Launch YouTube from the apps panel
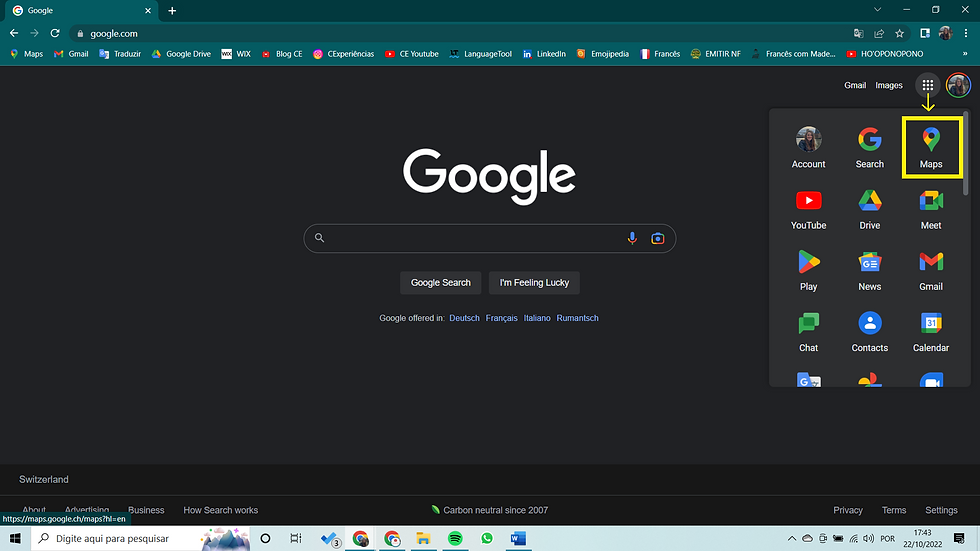 808,209
